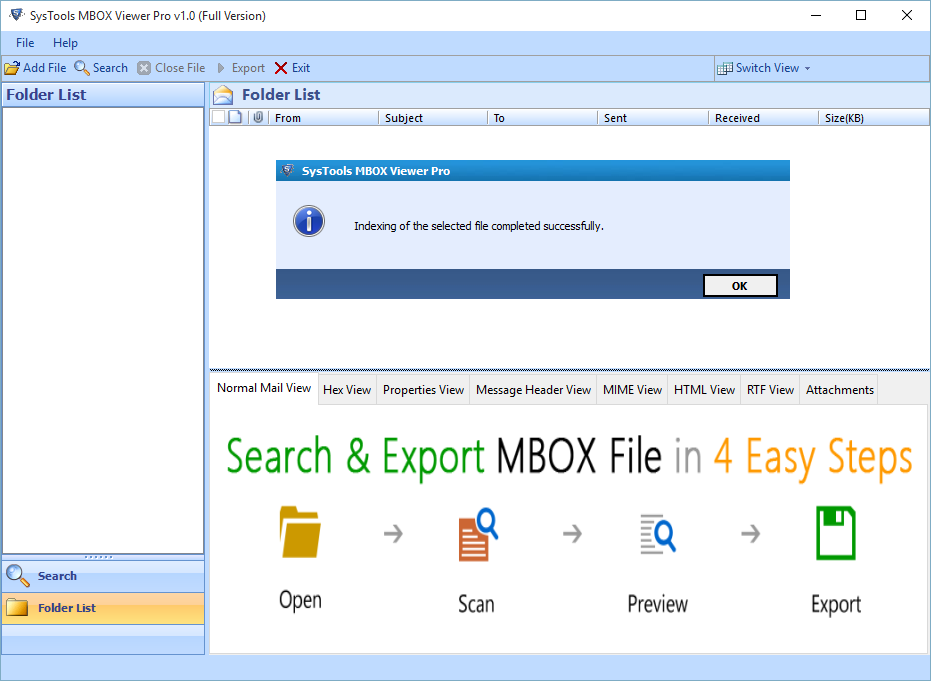The width and height of the screenshot is (931, 681).
Task: Click the 'Scan' step caption in banner
Action: pyautogui.click(x=476, y=604)
